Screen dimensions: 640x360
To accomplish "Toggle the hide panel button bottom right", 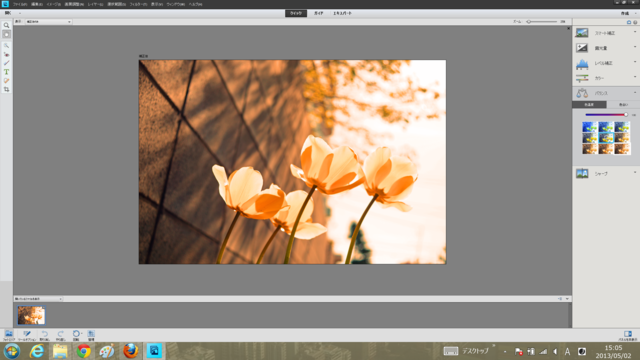I will click(628, 335).
